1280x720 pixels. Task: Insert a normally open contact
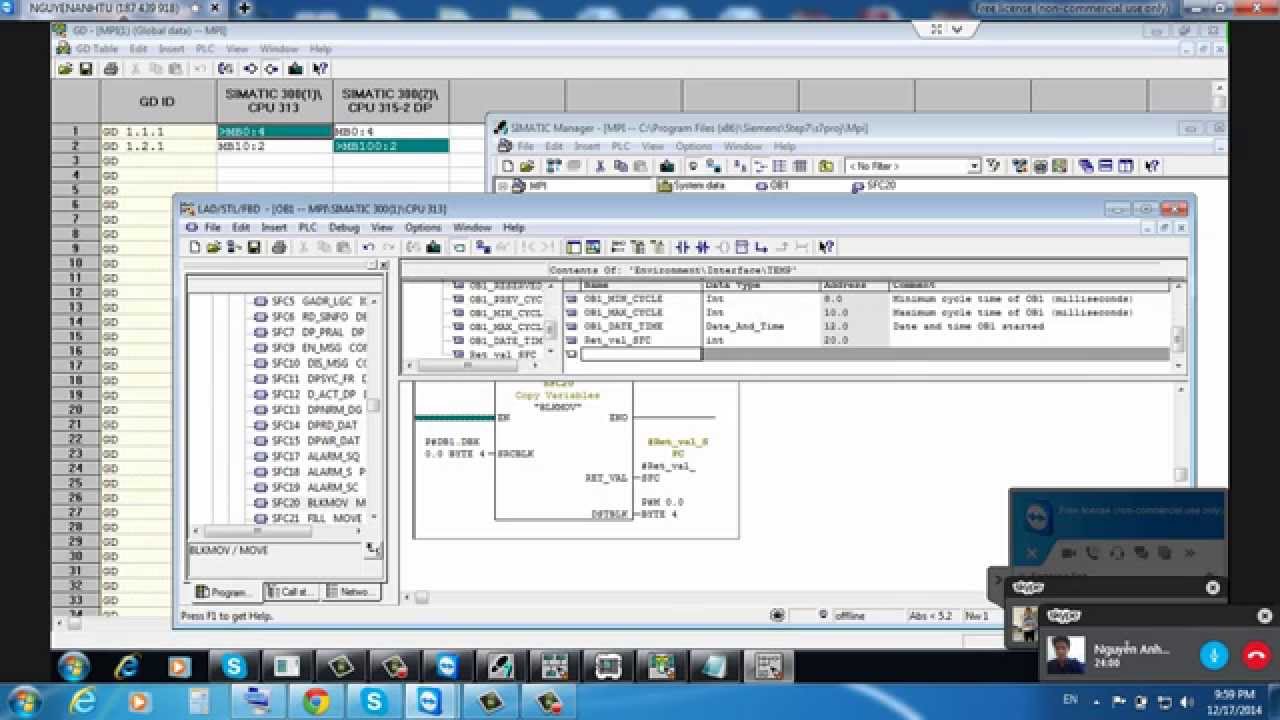click(x=683, y=247)
